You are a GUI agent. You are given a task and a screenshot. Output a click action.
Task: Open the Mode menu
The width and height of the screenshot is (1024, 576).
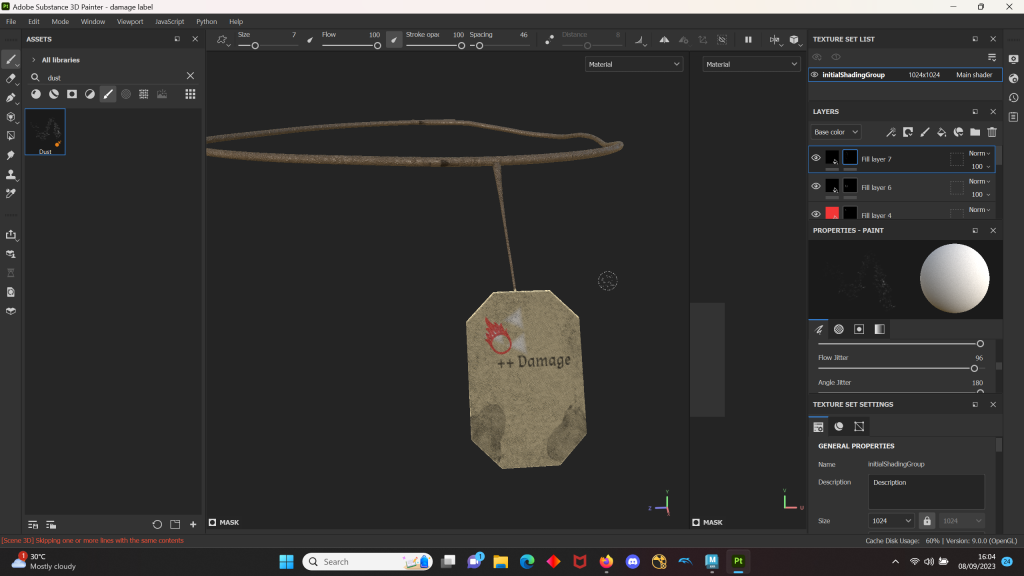60,22
